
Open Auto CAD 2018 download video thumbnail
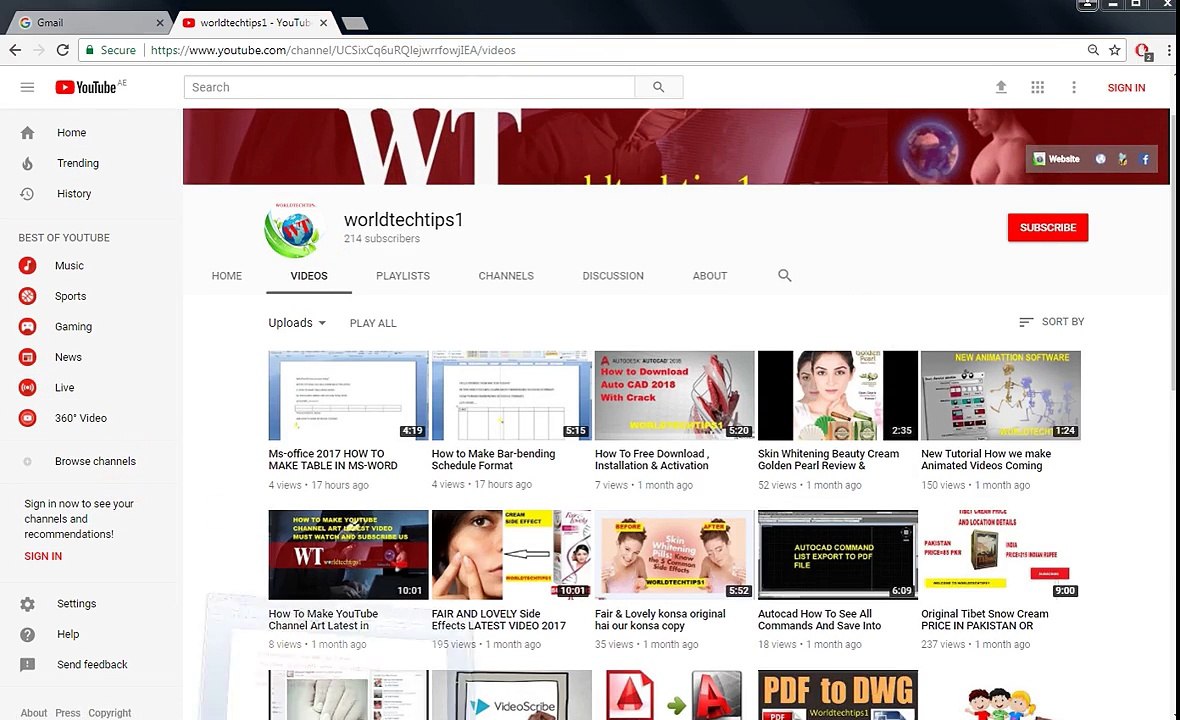click(x=674, y=396)
